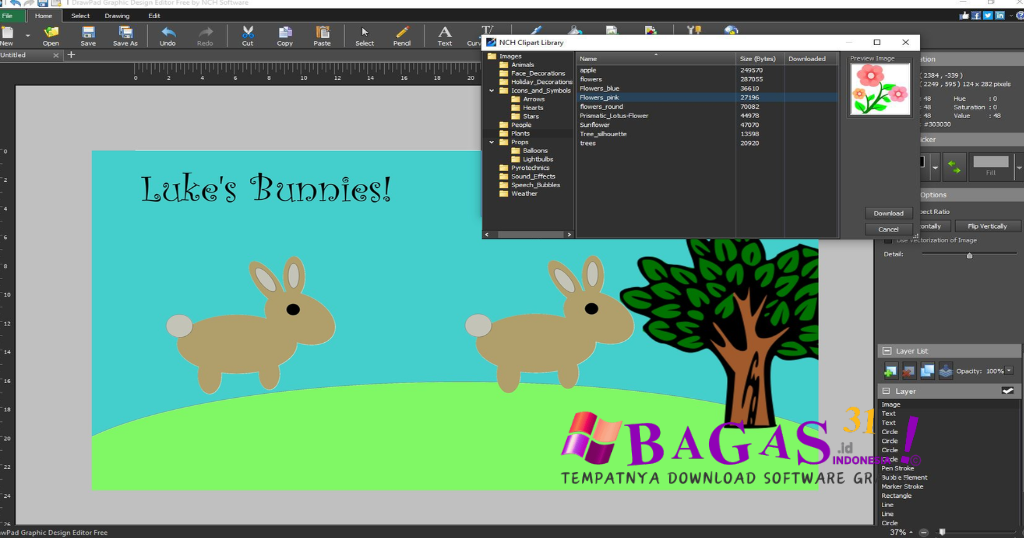Click the Flip Vertically button
This screenshot has width=1024, height=538.
pos(987,226)
